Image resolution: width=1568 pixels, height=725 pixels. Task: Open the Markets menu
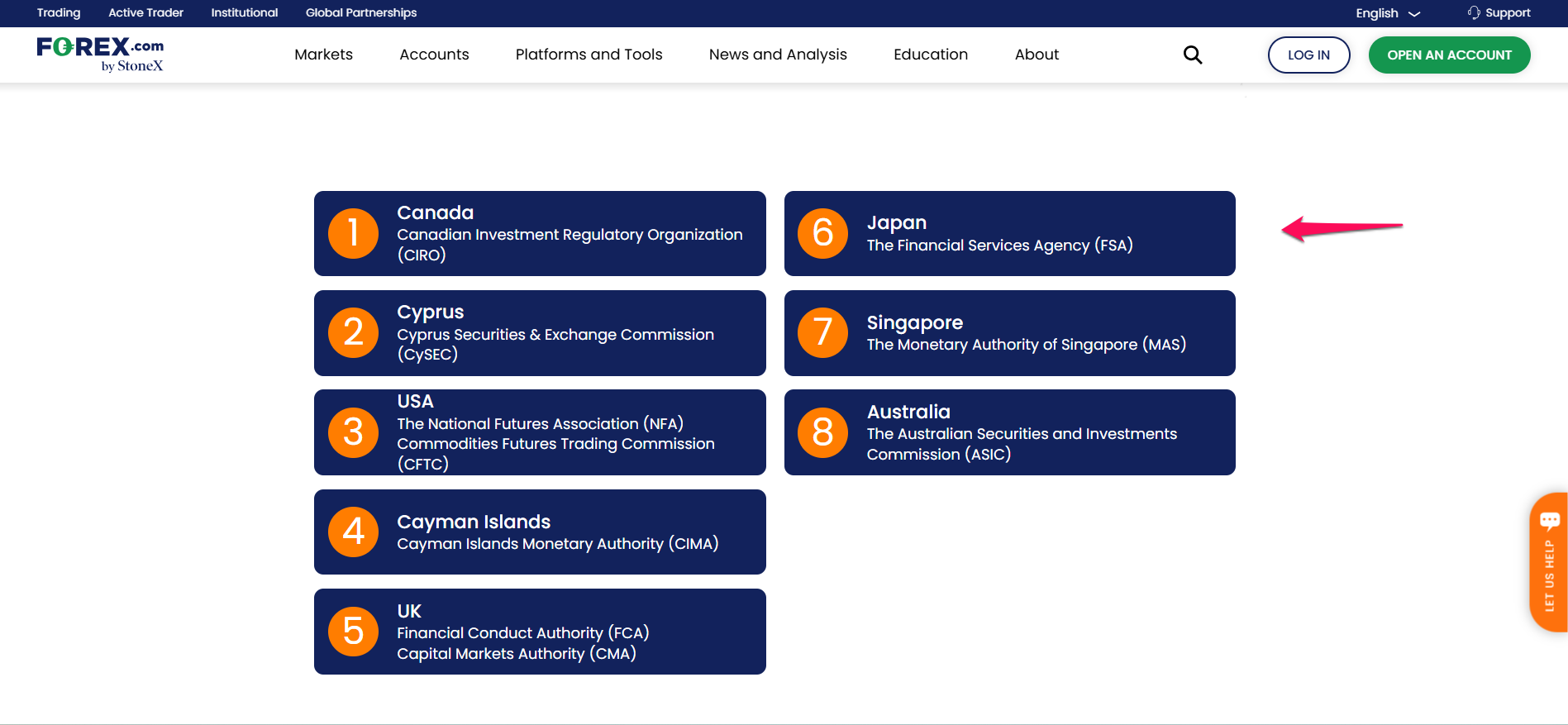(323, 55)
